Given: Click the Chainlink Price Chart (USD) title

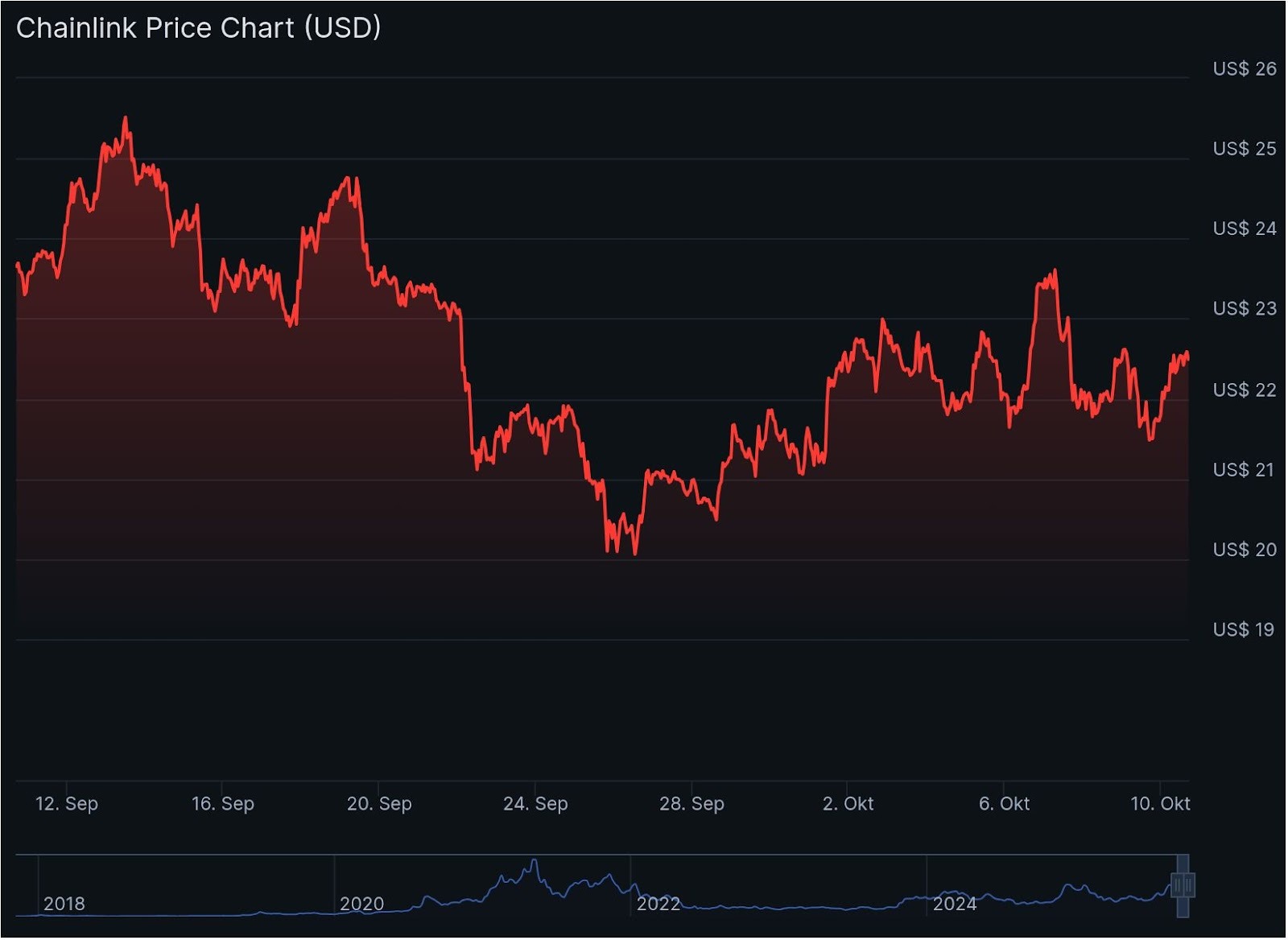Looking at the screenshot, I should [199, 28].
